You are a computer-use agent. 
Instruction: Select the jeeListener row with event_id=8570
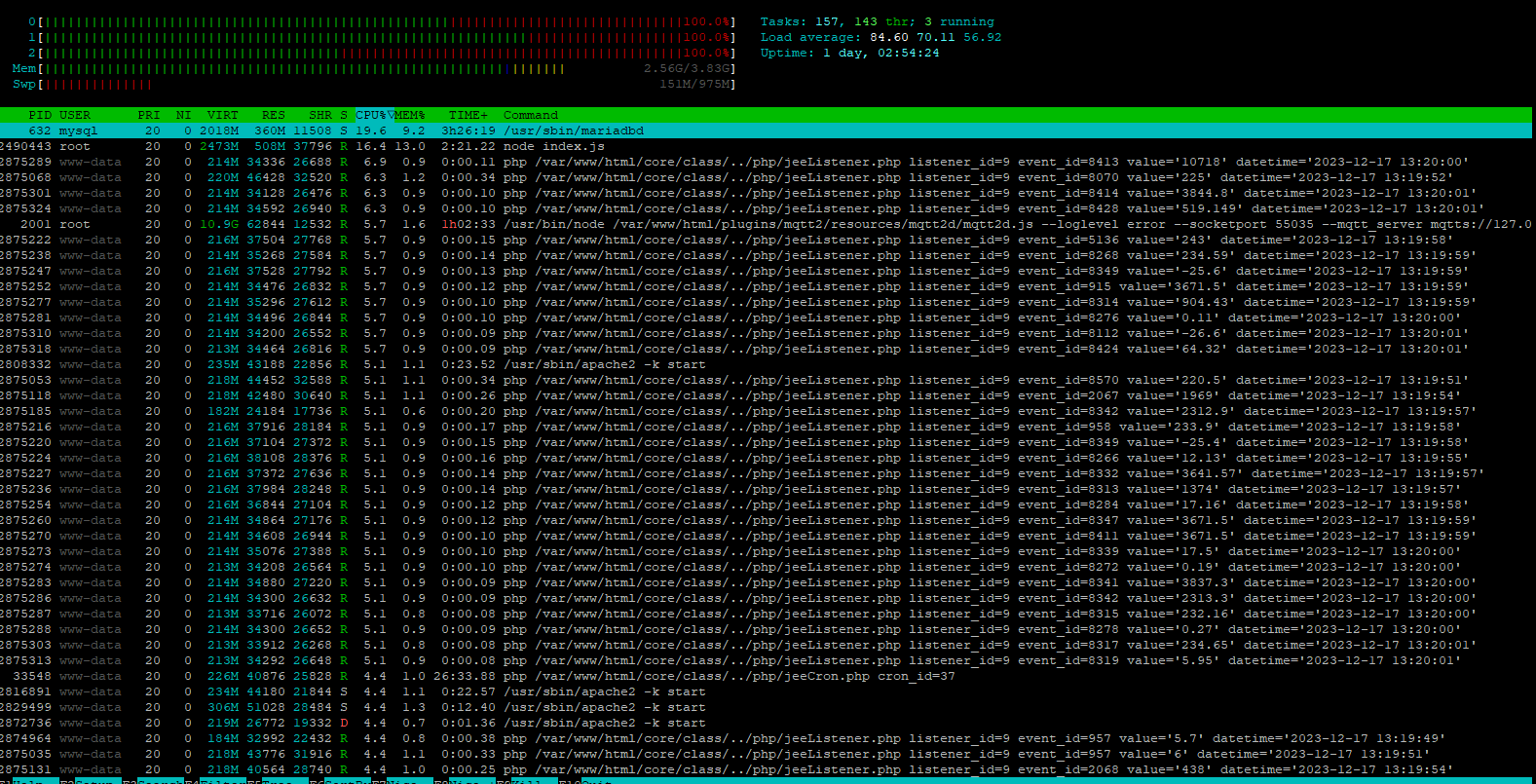point(766,380)
